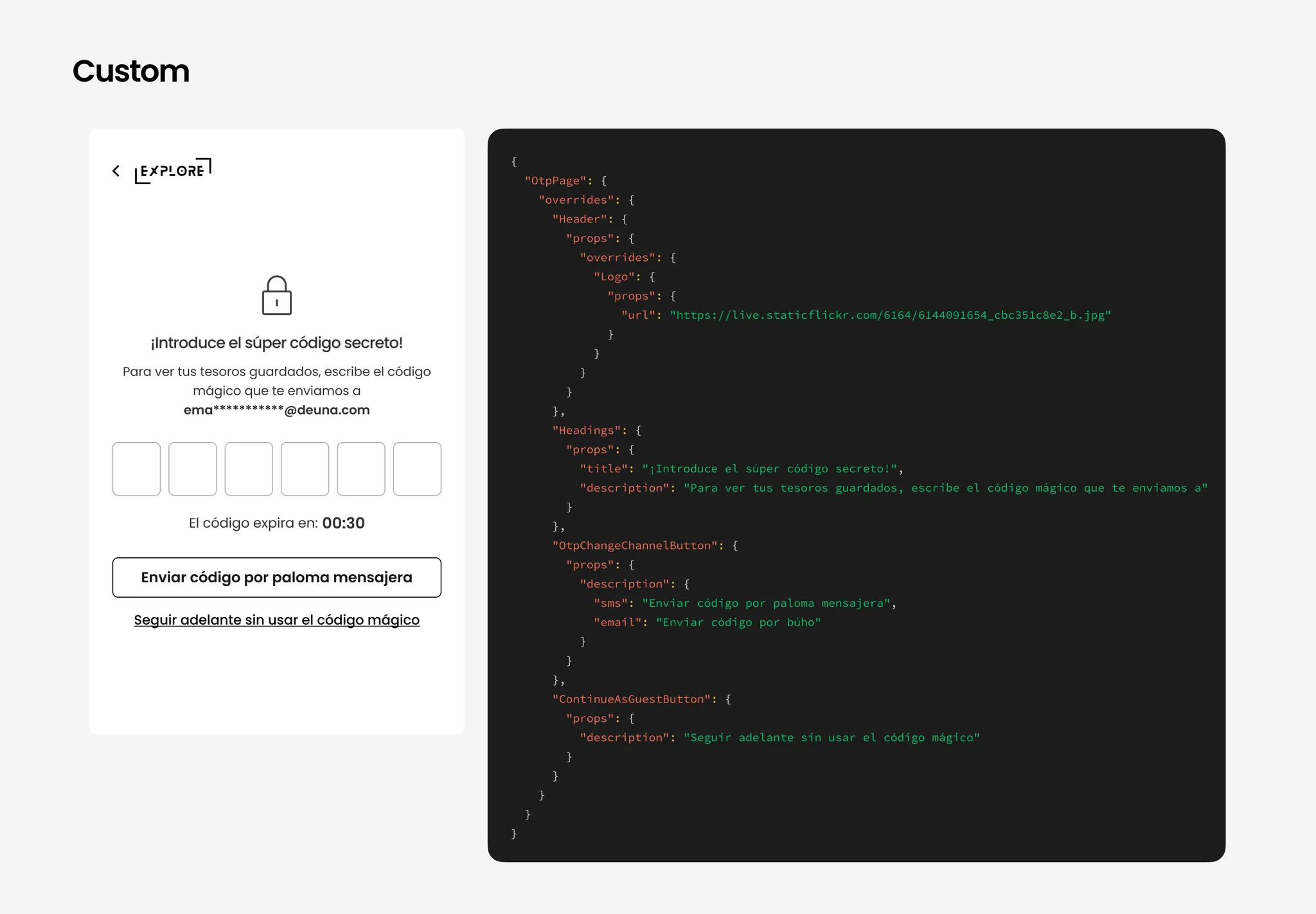Click the Custom page title
The height and width of the screenshot is (914, 1316).
coord(131,71)
